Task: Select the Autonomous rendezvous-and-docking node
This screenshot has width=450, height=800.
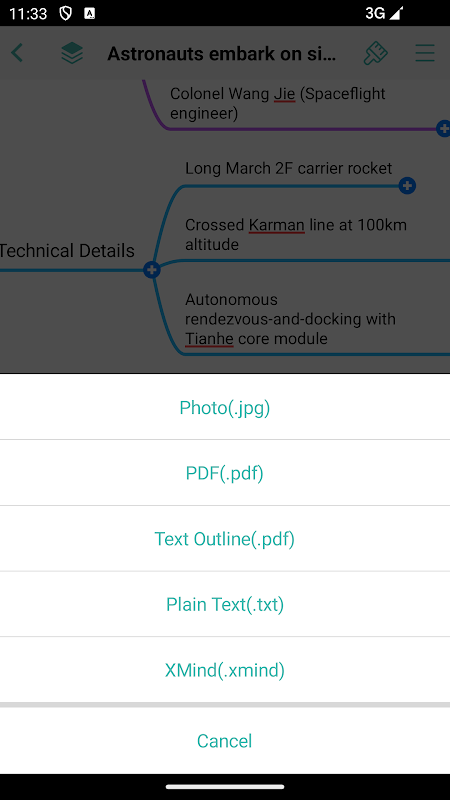Action: pos(290,319)
